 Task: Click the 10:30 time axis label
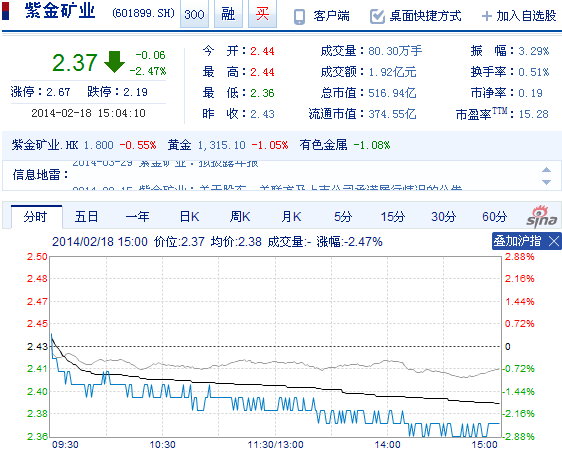pyautogui.click(x=162, y=445)
